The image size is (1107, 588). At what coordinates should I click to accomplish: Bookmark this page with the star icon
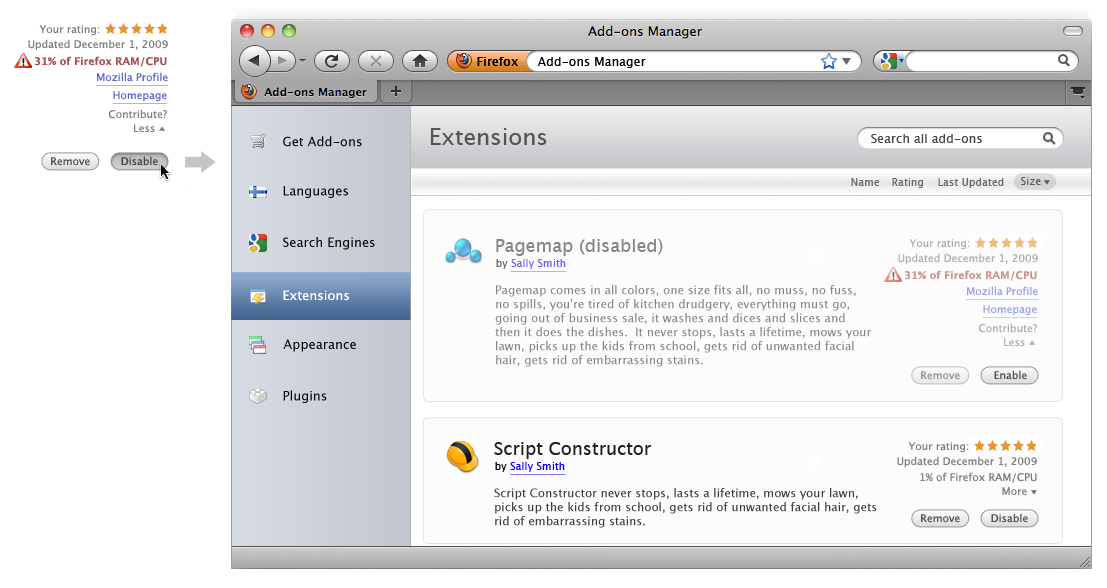coord(828,61)
